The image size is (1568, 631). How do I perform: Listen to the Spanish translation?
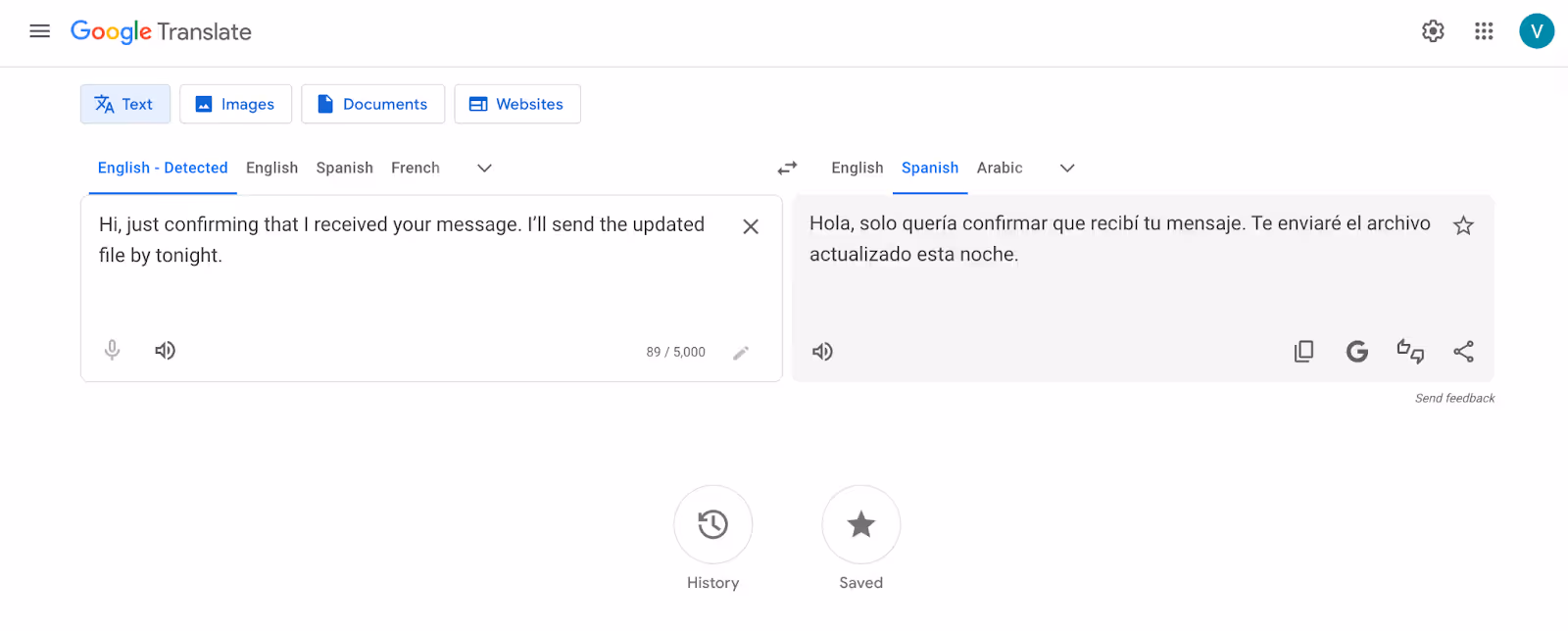tap(822, 351)
